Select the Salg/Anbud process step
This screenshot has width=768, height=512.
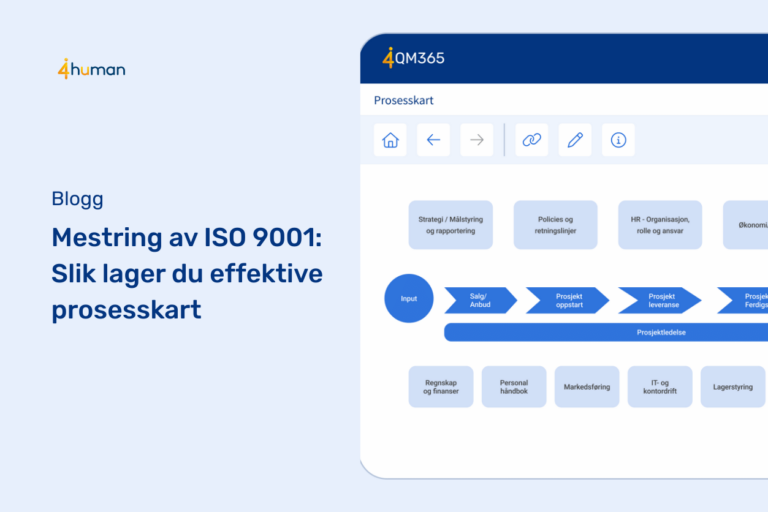click(x=480, y=300)
